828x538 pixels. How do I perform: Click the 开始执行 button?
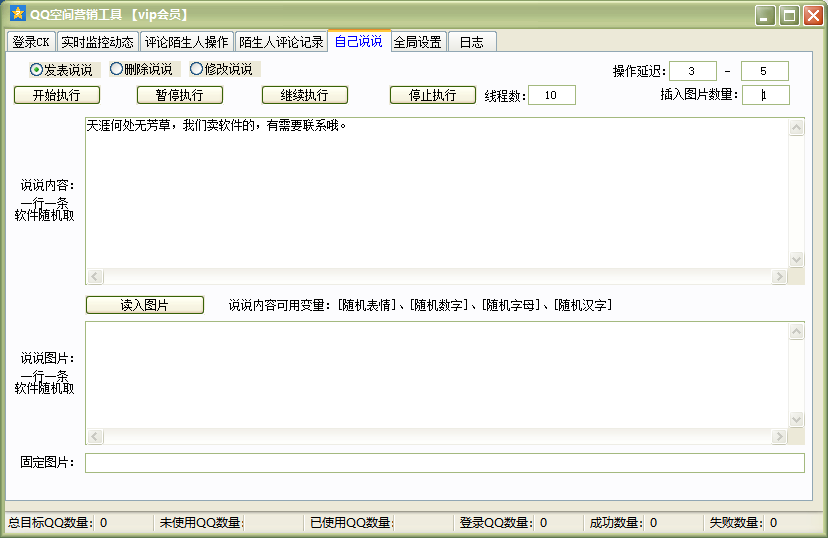[57, 95]
